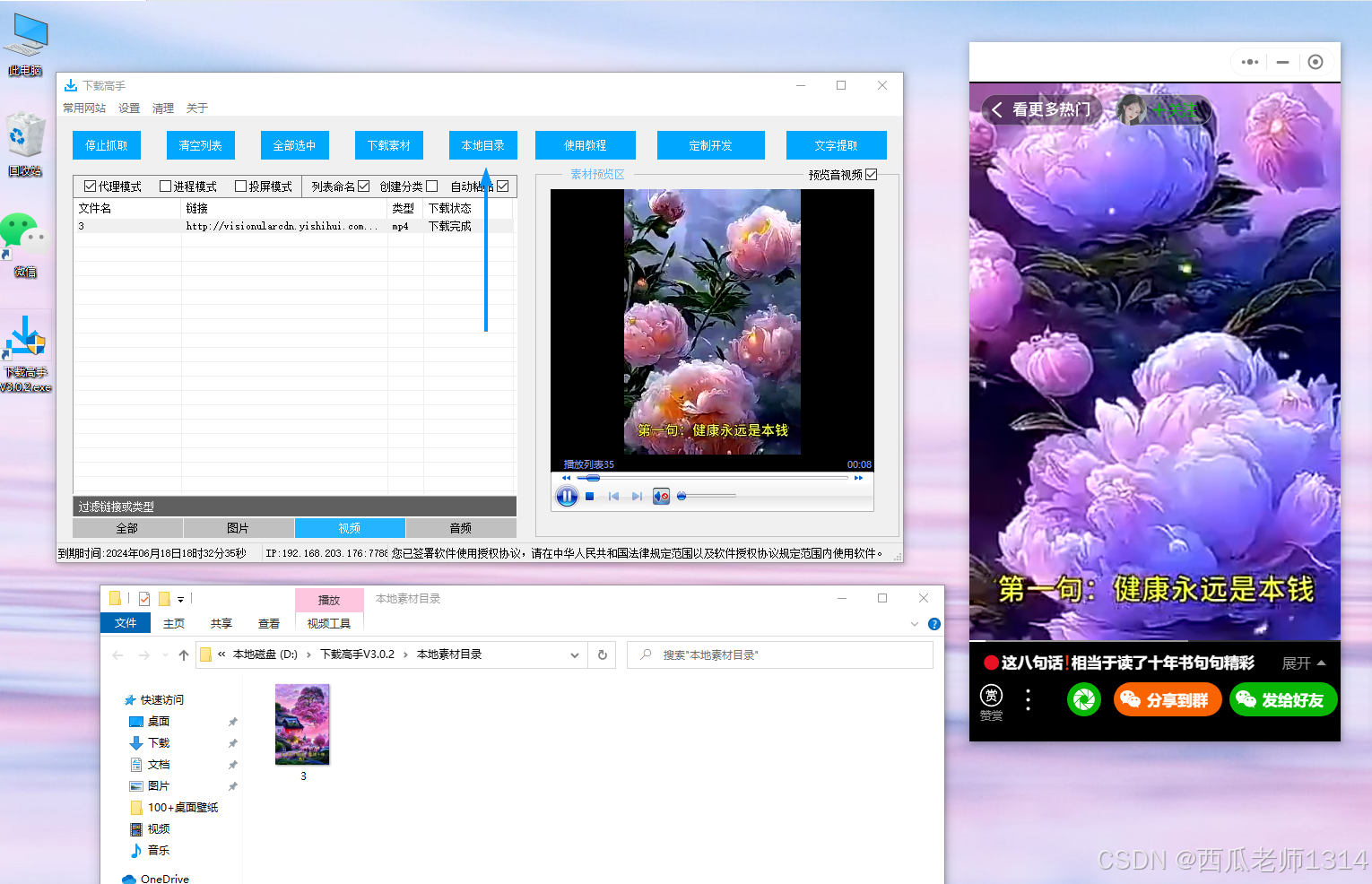Switch to the 图片 filter tab
Screen dimensions: 1372x884
[x=239, y=528]
